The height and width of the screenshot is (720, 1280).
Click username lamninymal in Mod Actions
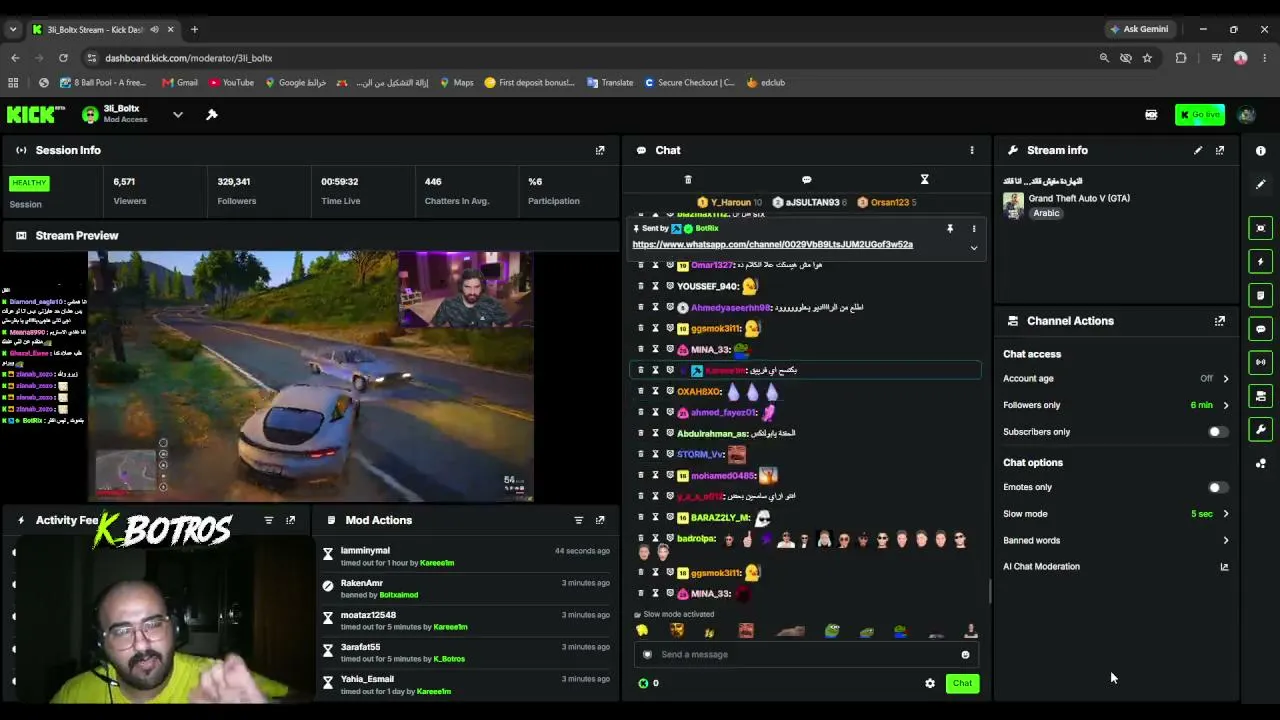coord(365,551)
